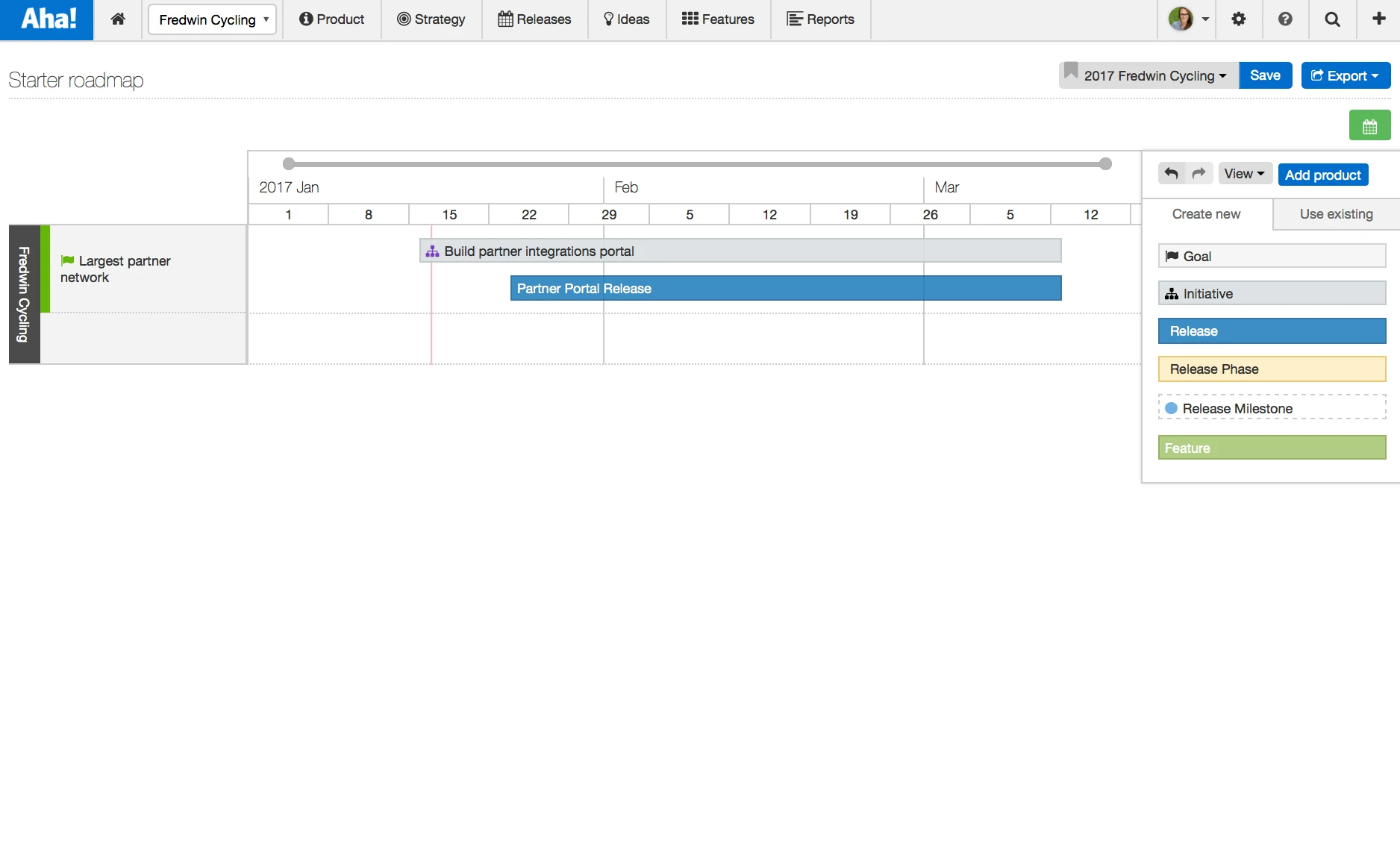Open the Releases menu

(534, 19)
